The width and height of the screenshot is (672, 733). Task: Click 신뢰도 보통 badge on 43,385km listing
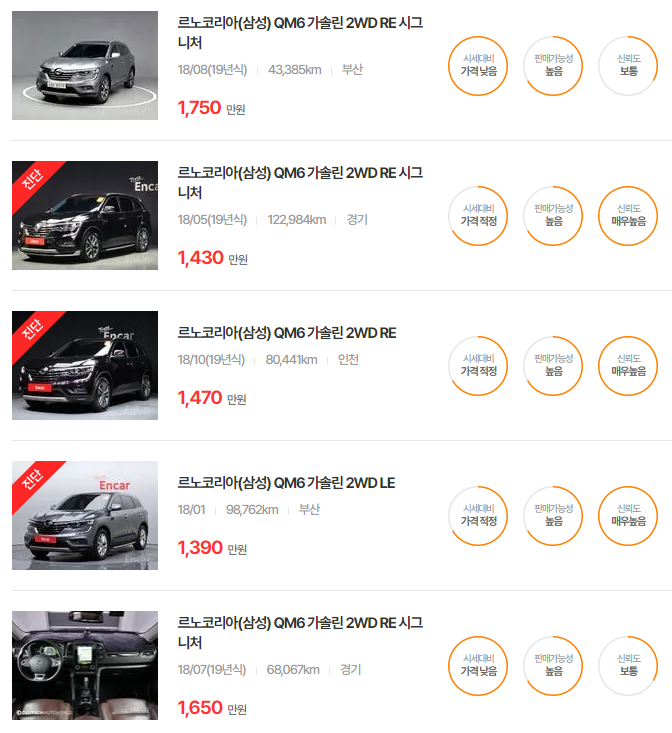tap(628, 66)
